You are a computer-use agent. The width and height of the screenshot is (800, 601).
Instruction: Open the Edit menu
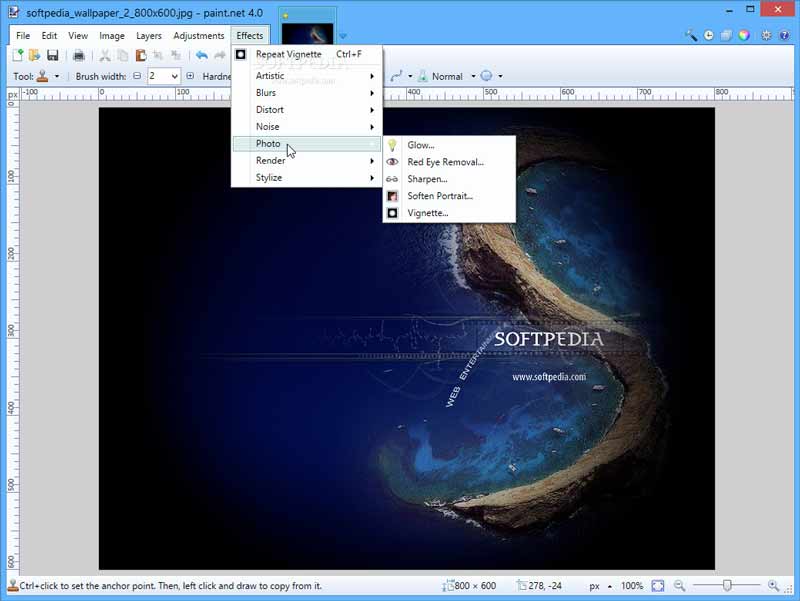click(x=49, y=36)
